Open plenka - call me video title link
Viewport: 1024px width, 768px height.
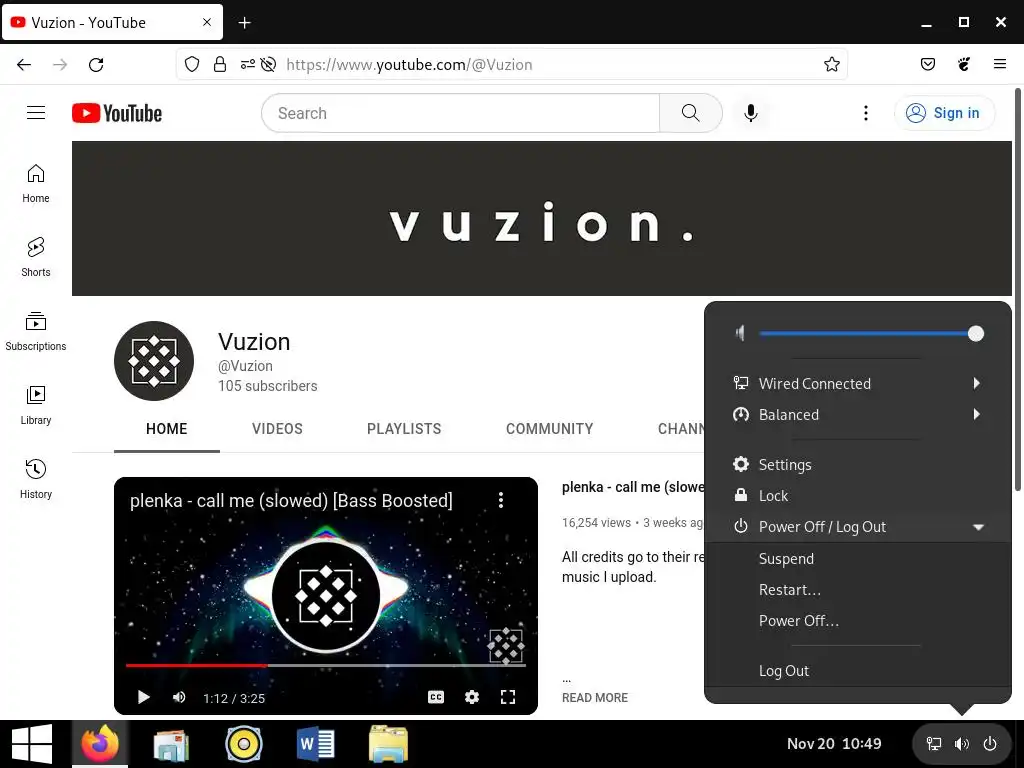tap(633, 487)
